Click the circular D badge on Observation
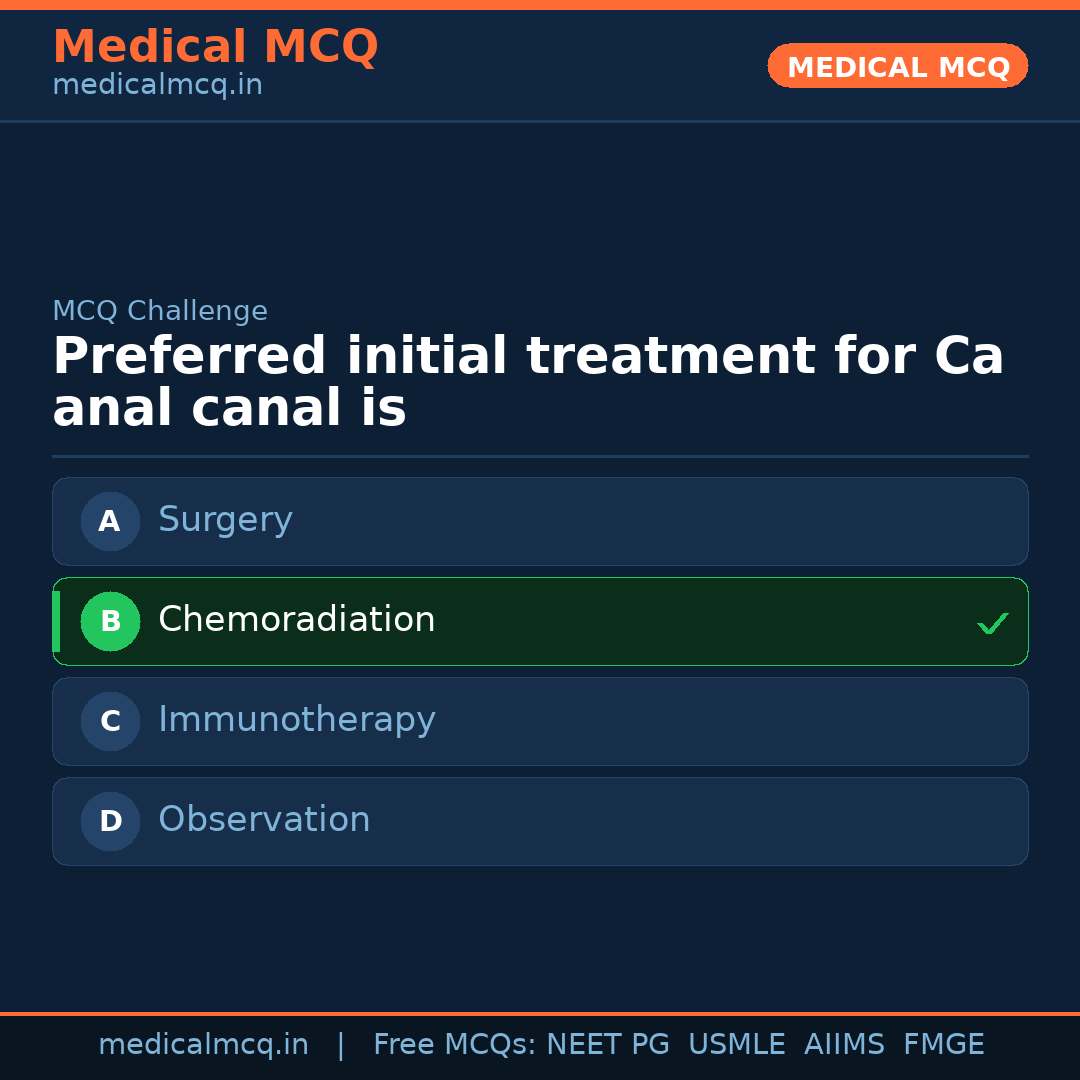 (x=110, y=821)
